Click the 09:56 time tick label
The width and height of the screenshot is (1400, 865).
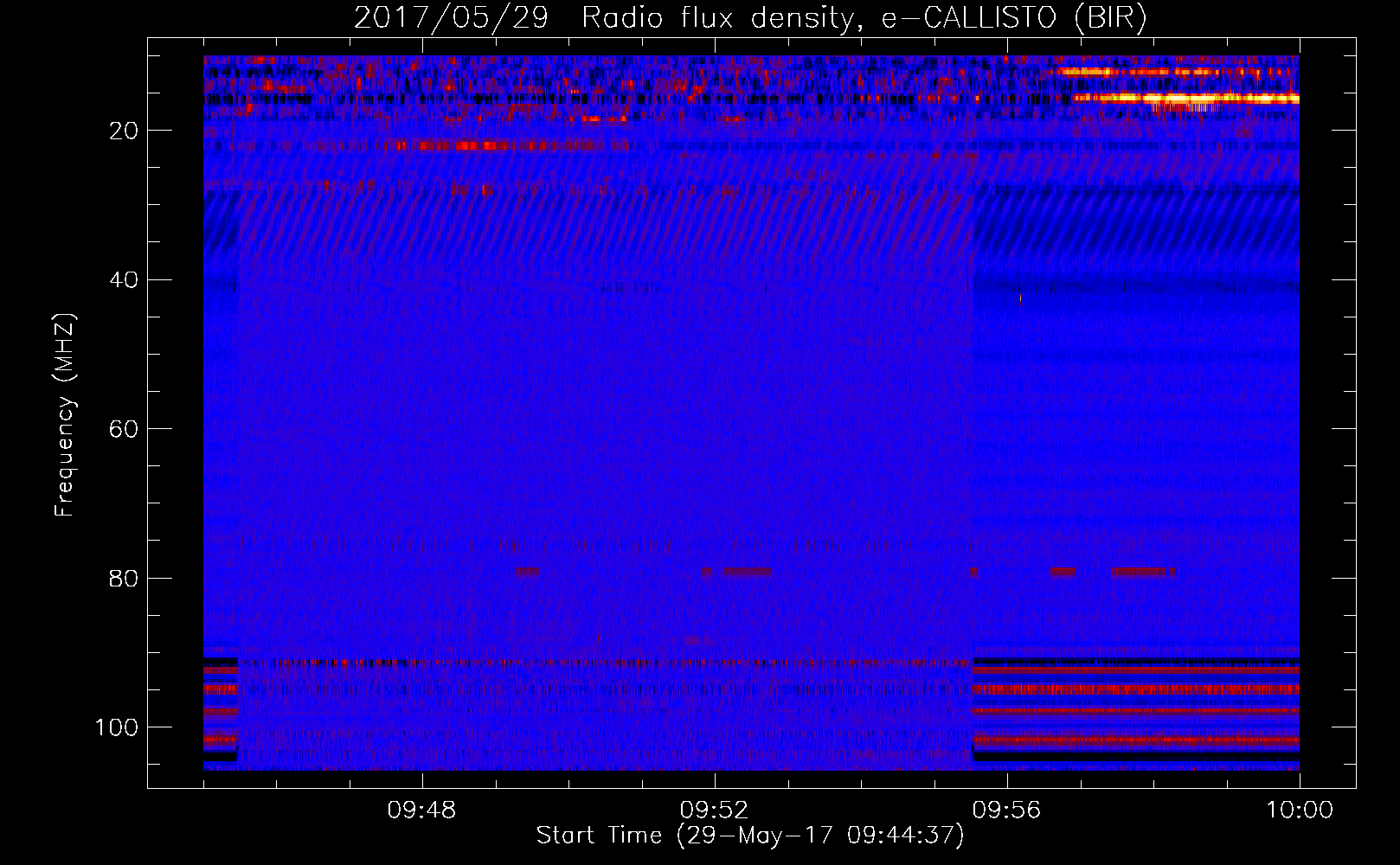pos(1006,811)
